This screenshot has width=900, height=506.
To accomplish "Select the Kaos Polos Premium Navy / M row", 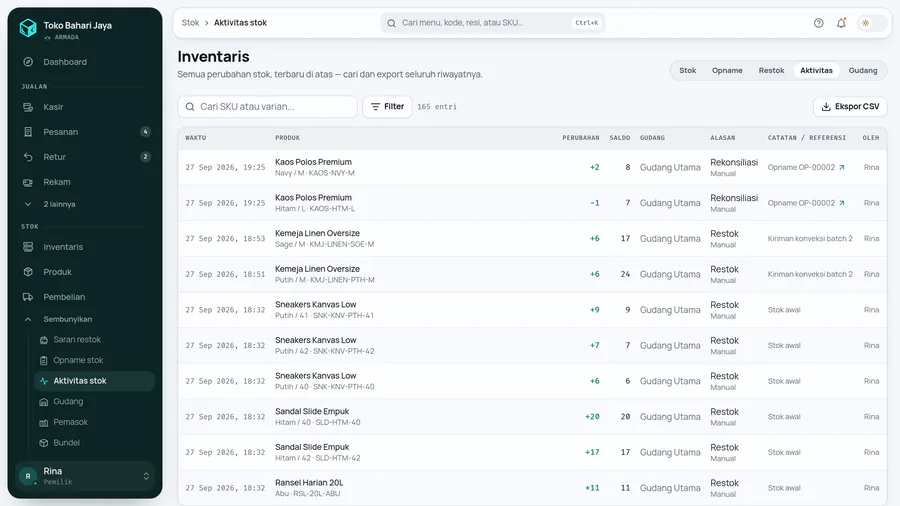I will (532, 168).
